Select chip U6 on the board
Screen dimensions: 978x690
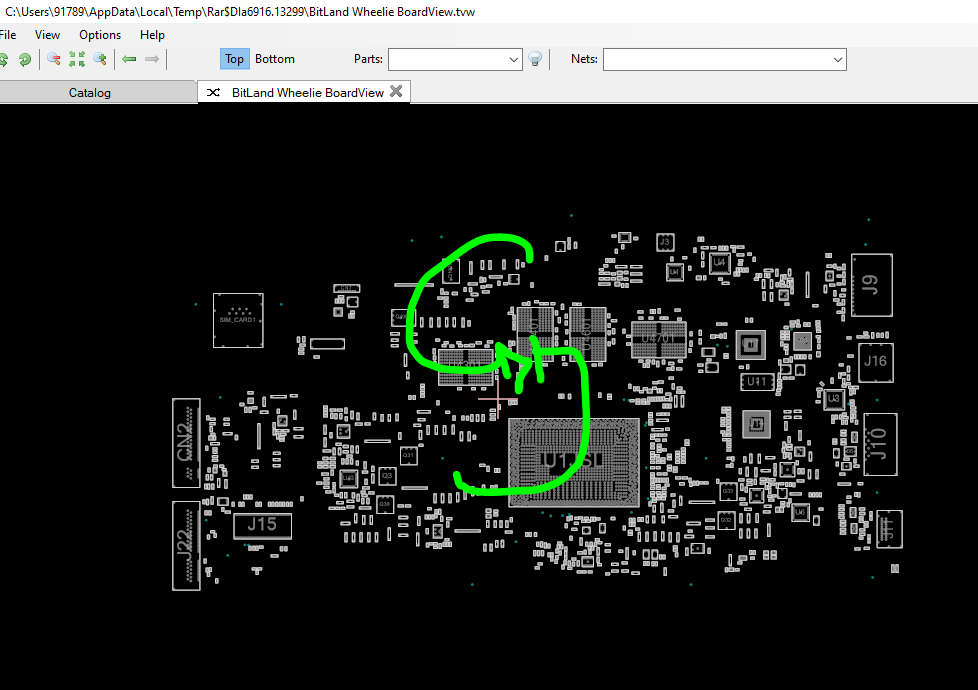(x=800, y=512)
